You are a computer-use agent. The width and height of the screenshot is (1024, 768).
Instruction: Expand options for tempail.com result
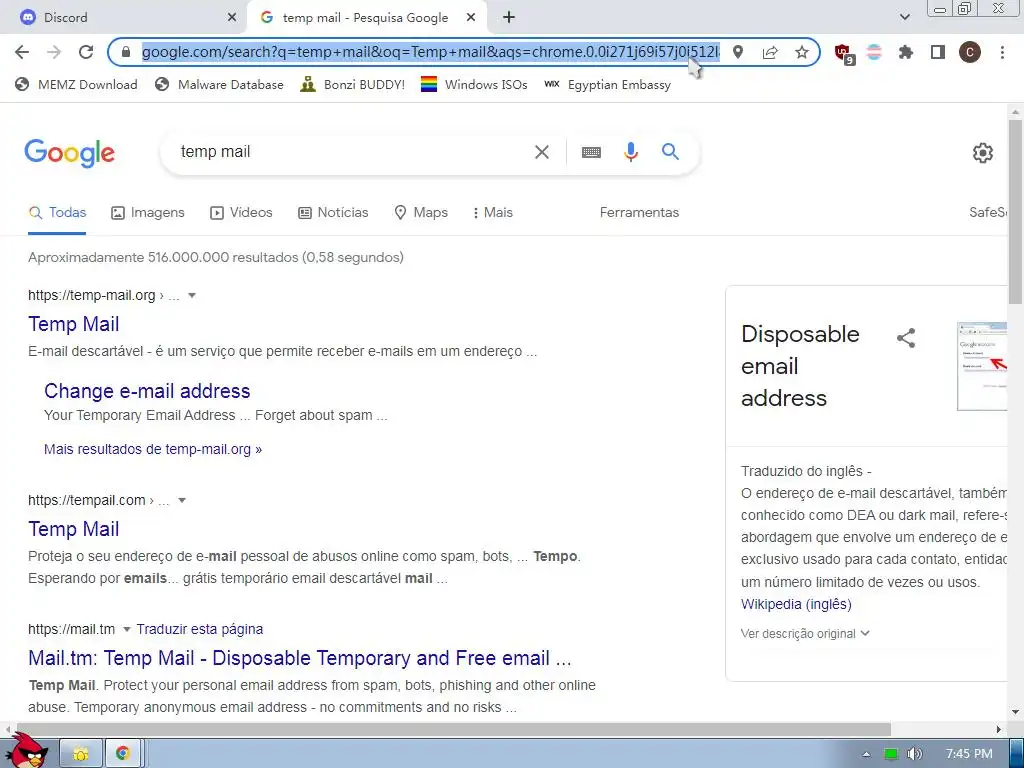182,500
